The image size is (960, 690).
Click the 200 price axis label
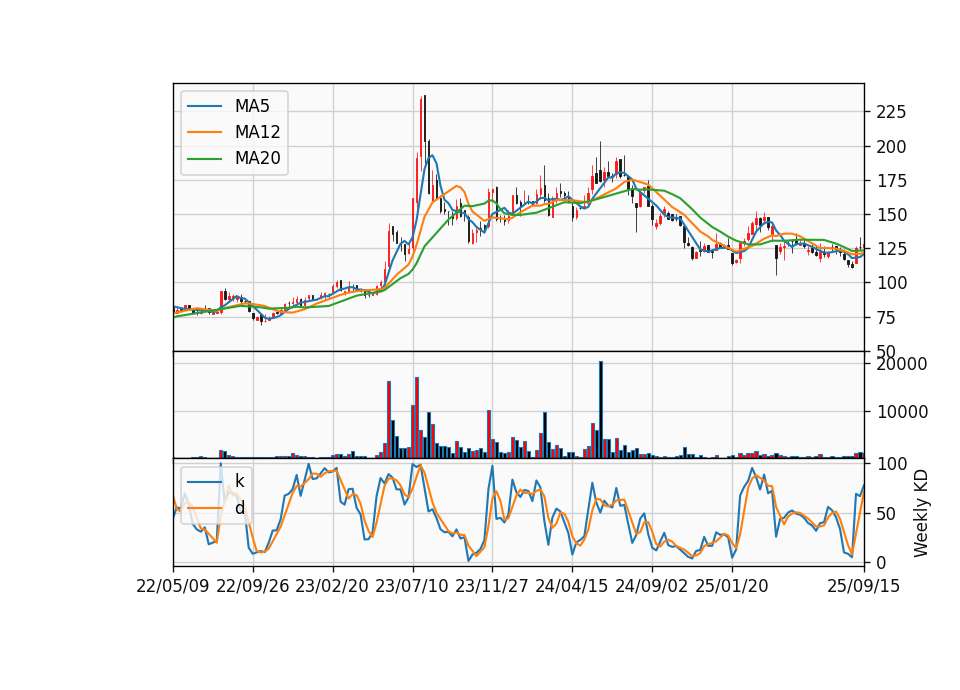point(891,147)
